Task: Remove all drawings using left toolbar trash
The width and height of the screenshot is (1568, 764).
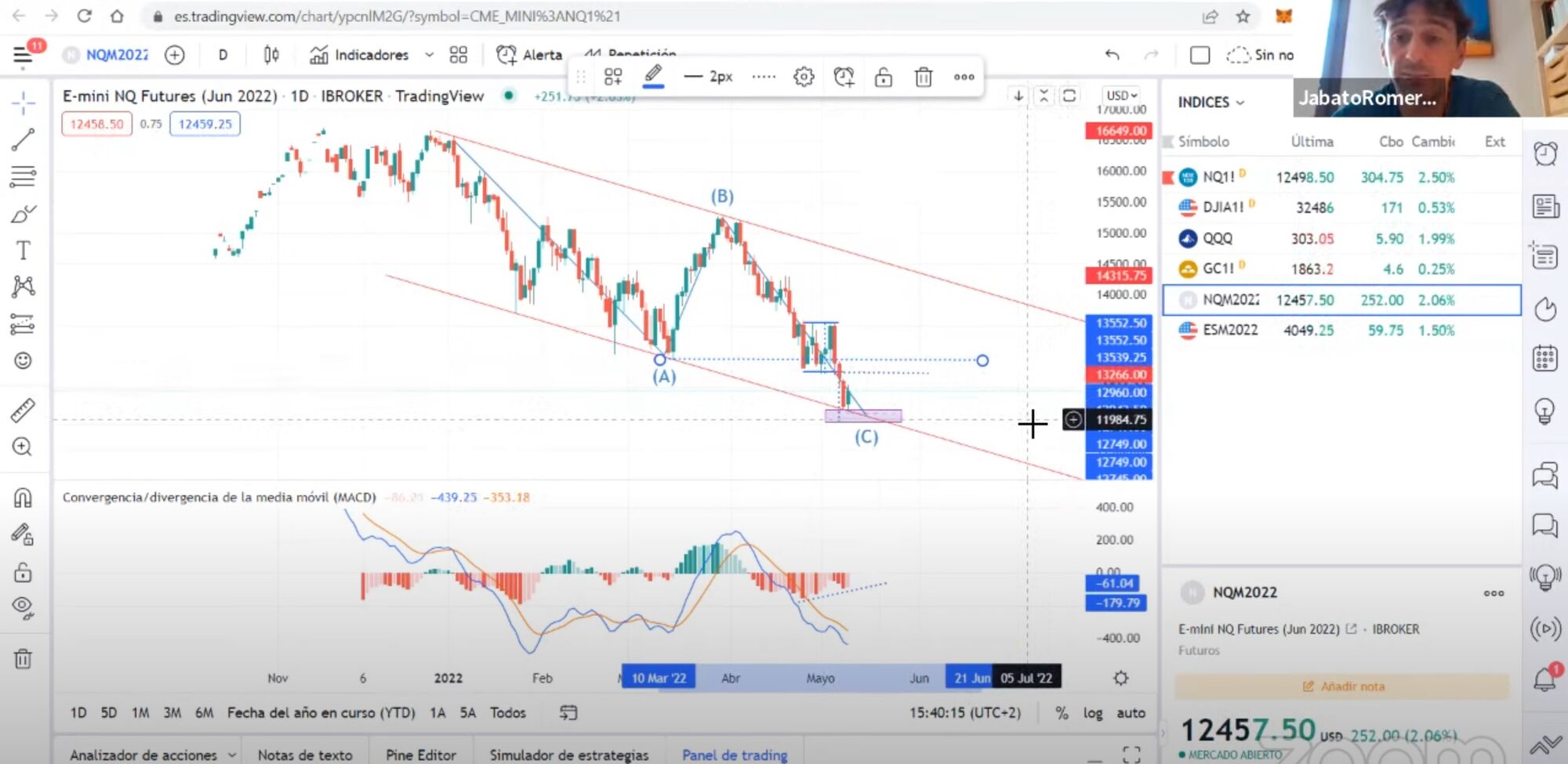Action: pyautogui.click(x=23, y=659)
